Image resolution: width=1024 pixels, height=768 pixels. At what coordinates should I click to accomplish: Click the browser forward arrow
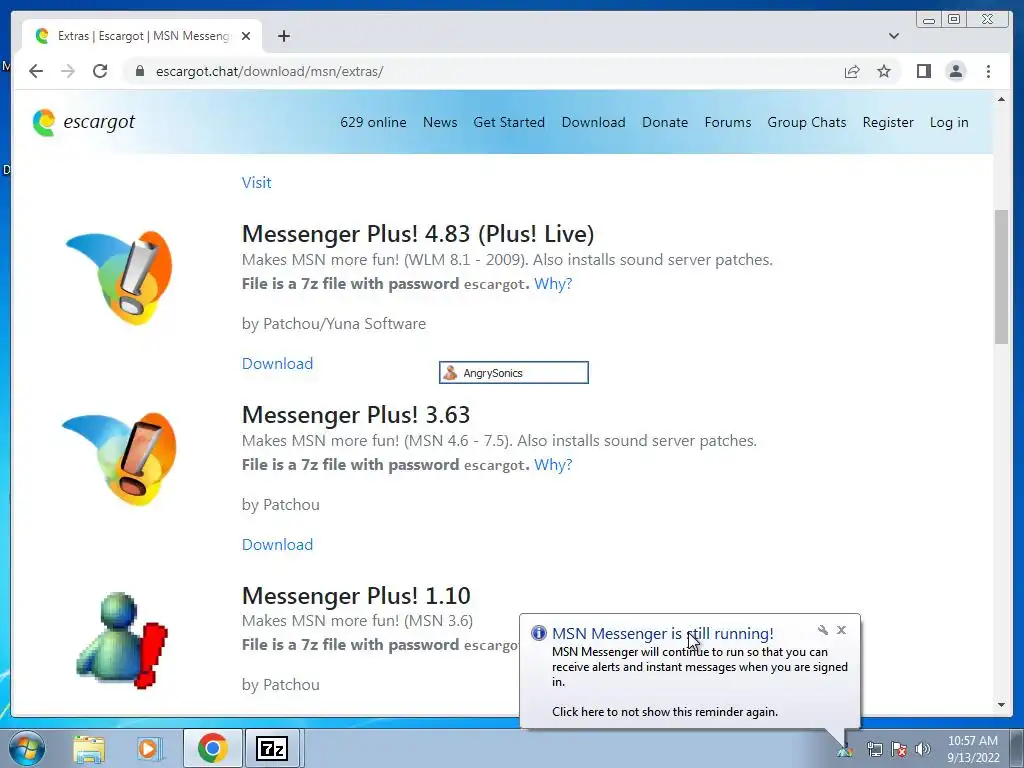(x=68, y=71)
